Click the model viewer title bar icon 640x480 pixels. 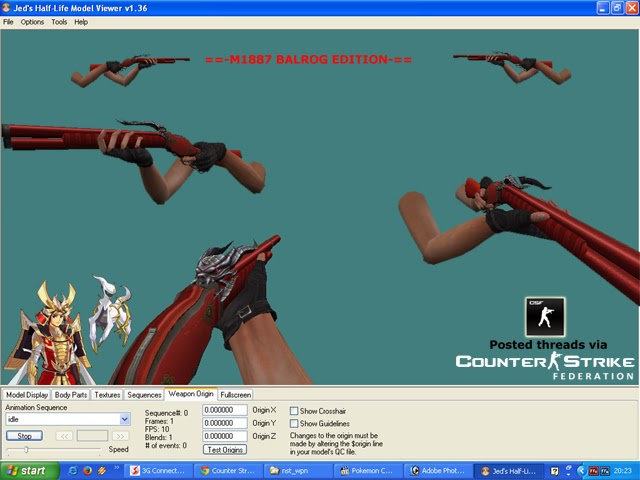[x=6, y=8]
